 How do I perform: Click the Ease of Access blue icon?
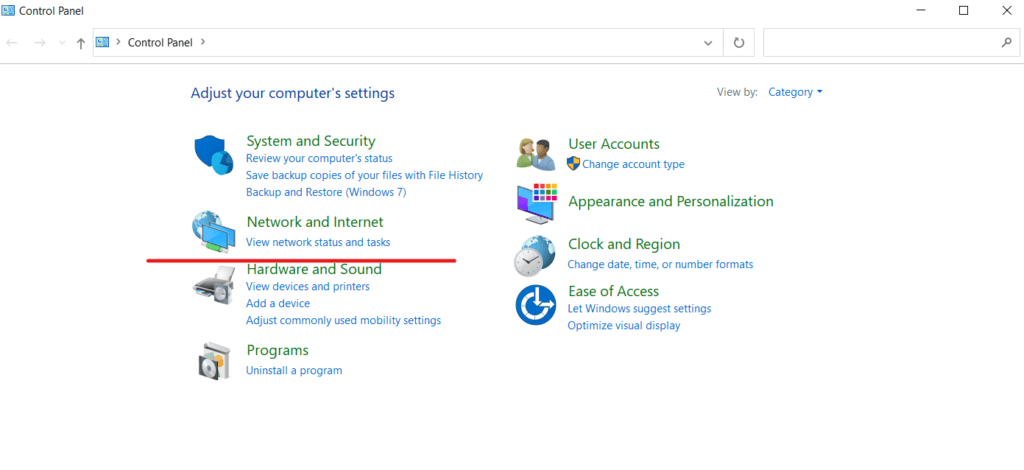point(536,305)
